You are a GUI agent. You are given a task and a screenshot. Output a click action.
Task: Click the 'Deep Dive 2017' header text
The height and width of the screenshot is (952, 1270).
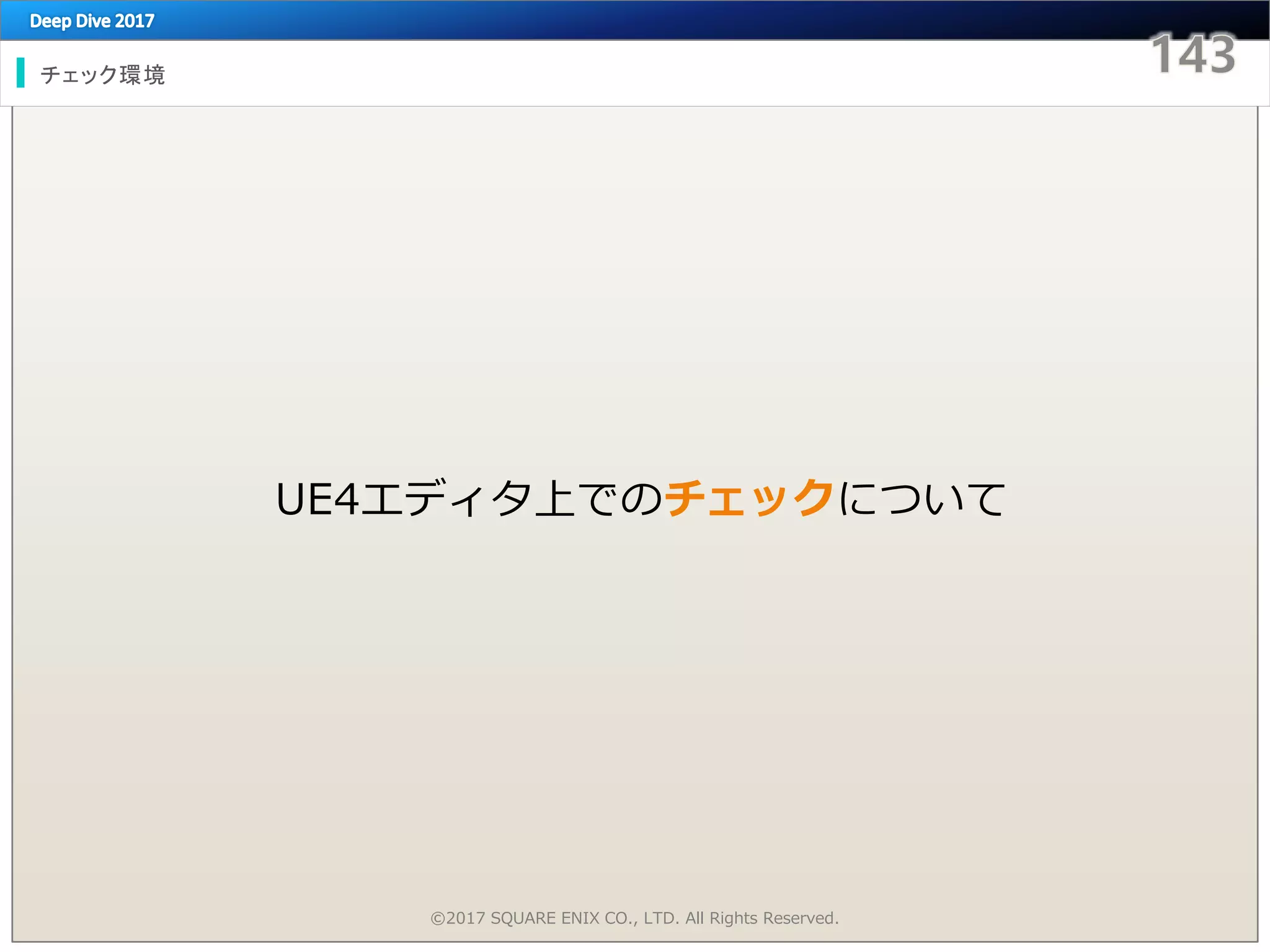pos(92,21)
